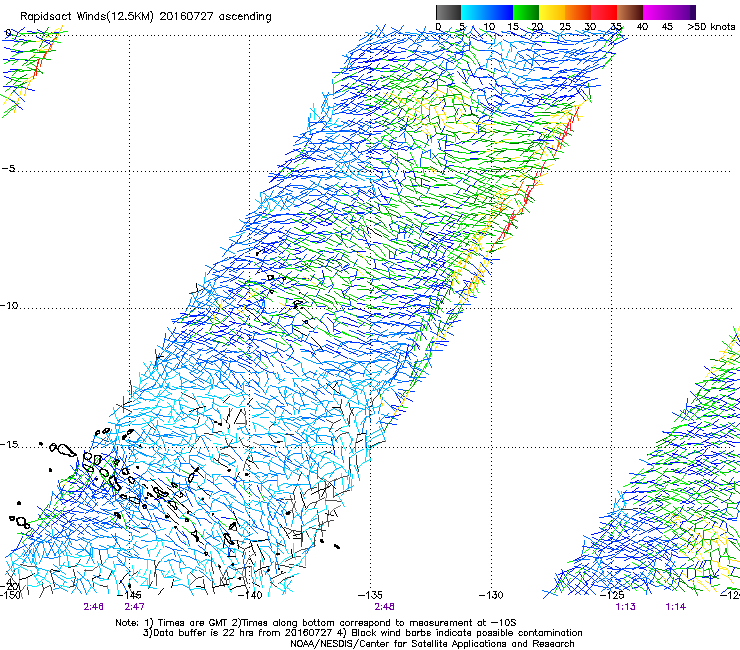Viewport: 740px width, 650px height.
Task: Pick the red 30–35 knots legend segment
Action: [604, 12]
